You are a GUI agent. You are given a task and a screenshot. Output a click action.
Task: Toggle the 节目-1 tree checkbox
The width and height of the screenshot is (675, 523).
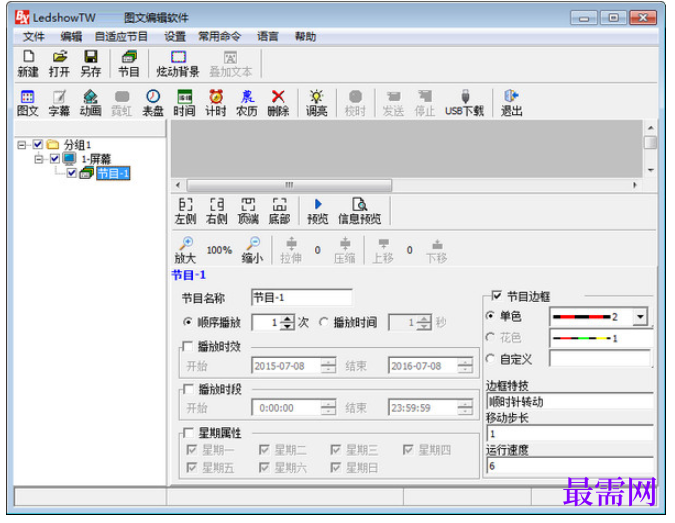tap(72, 173)
